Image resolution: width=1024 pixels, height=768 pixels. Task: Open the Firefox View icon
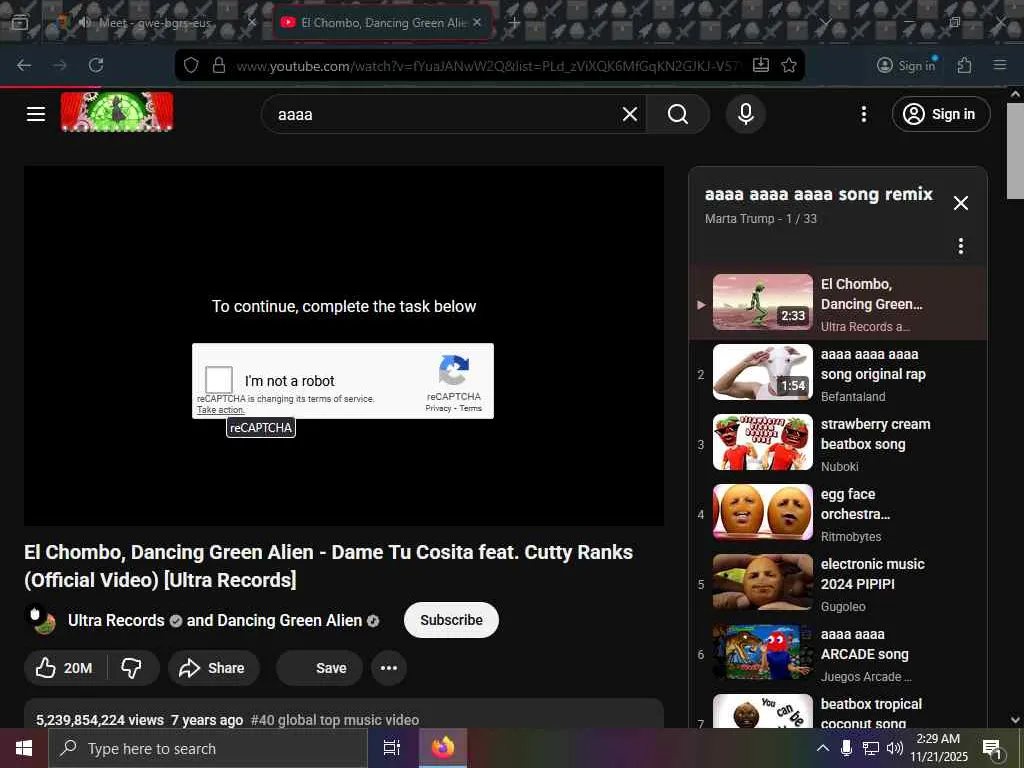click(20, 23)
